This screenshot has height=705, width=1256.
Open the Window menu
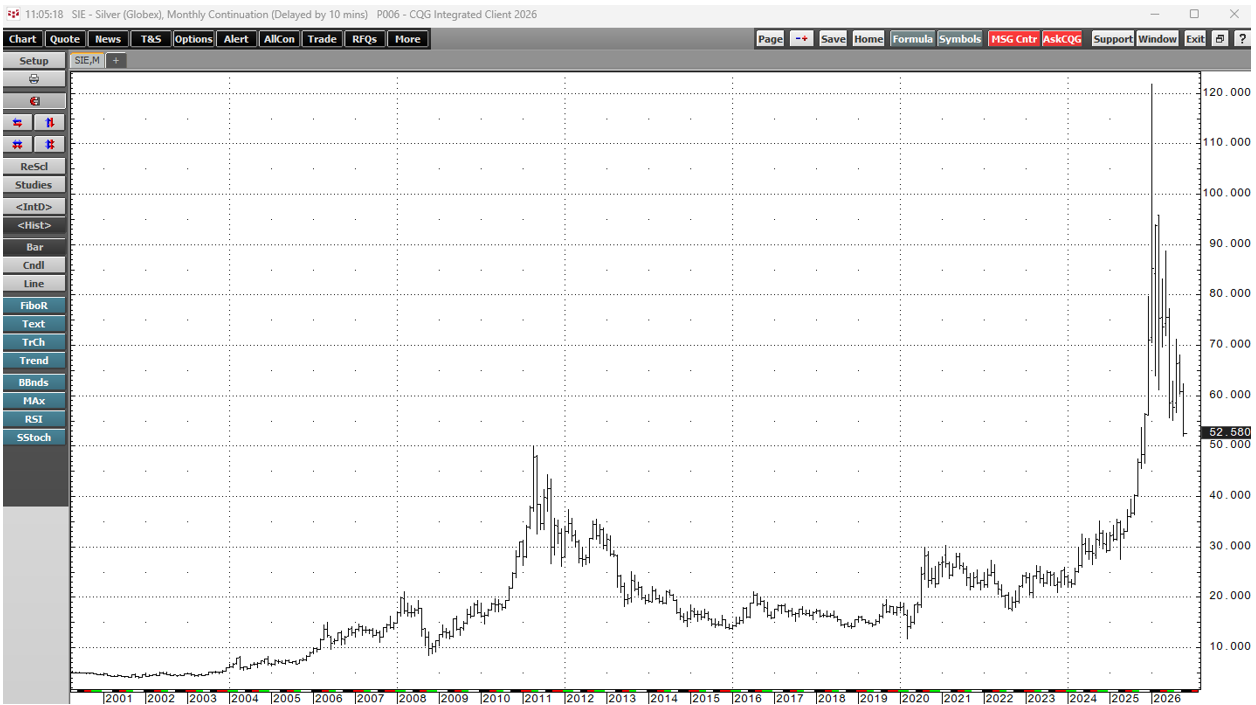click(1158, 39)
